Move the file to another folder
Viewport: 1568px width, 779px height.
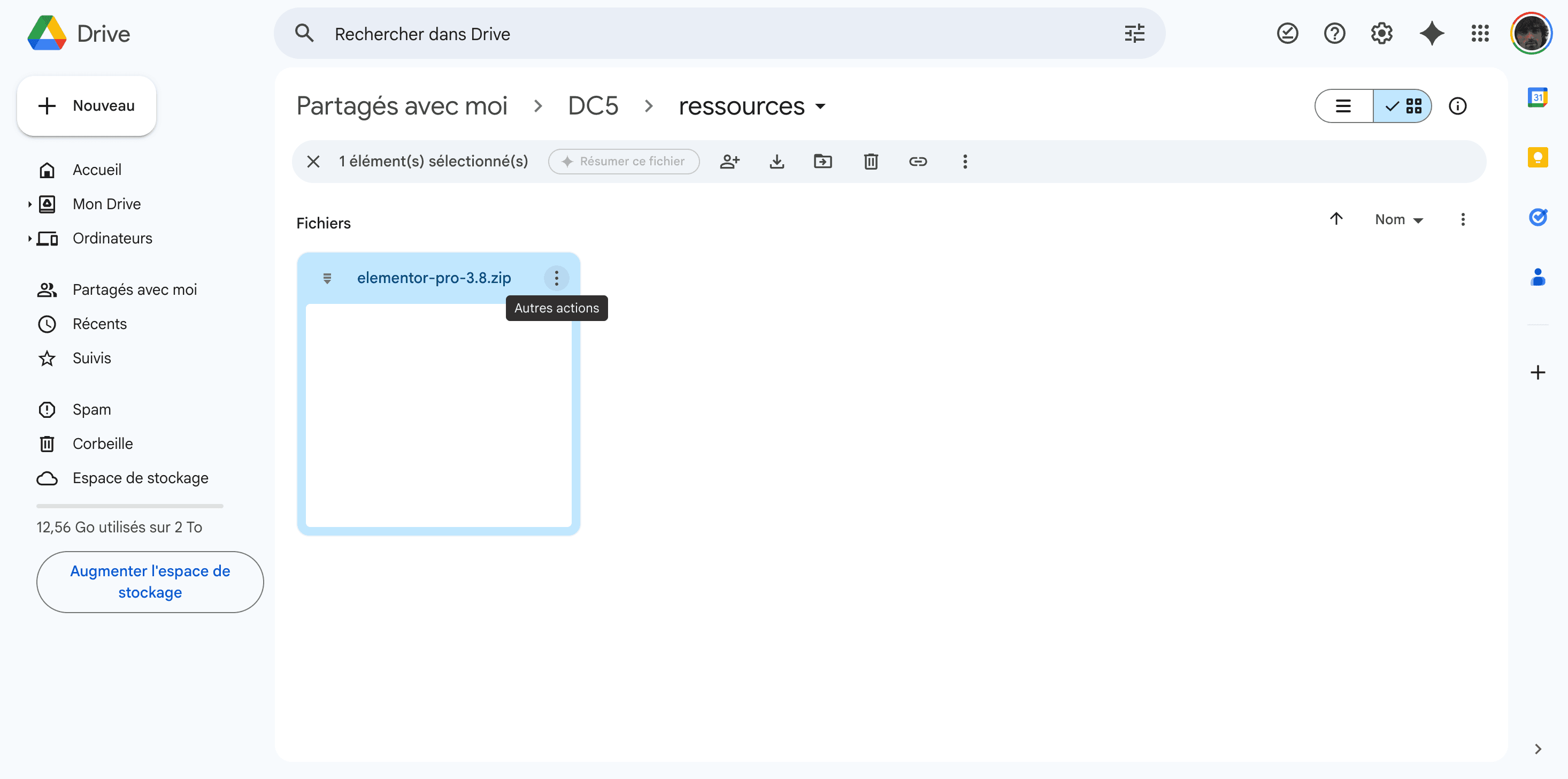[823, 162]
